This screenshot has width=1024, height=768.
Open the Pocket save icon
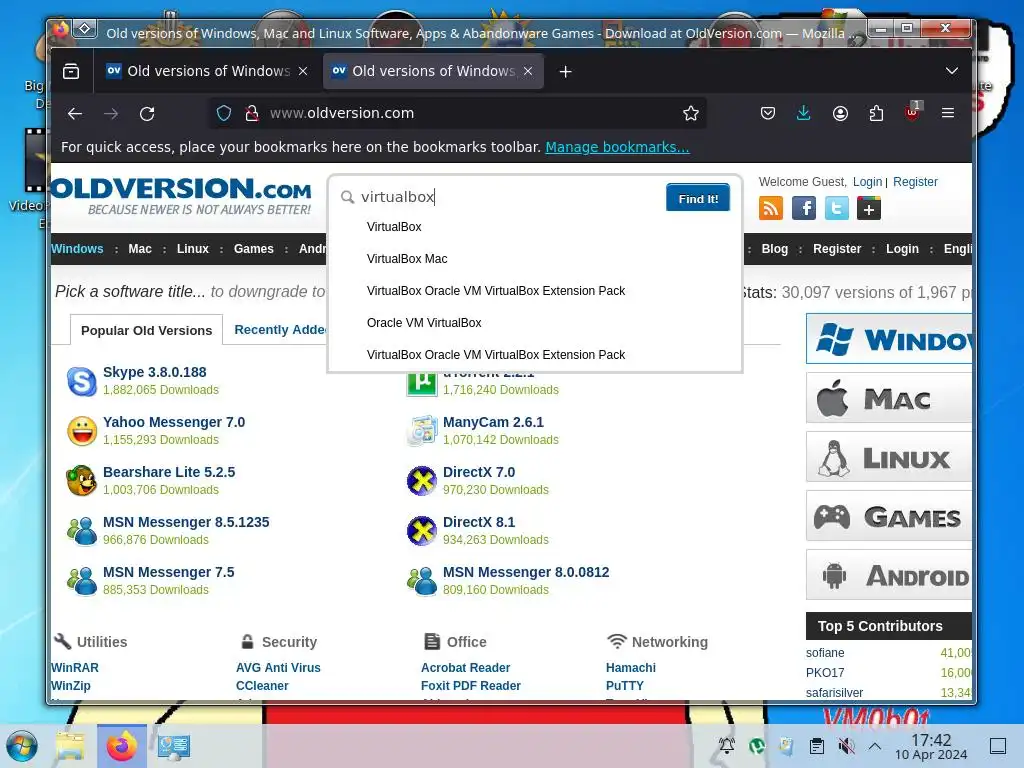point(768,113)
